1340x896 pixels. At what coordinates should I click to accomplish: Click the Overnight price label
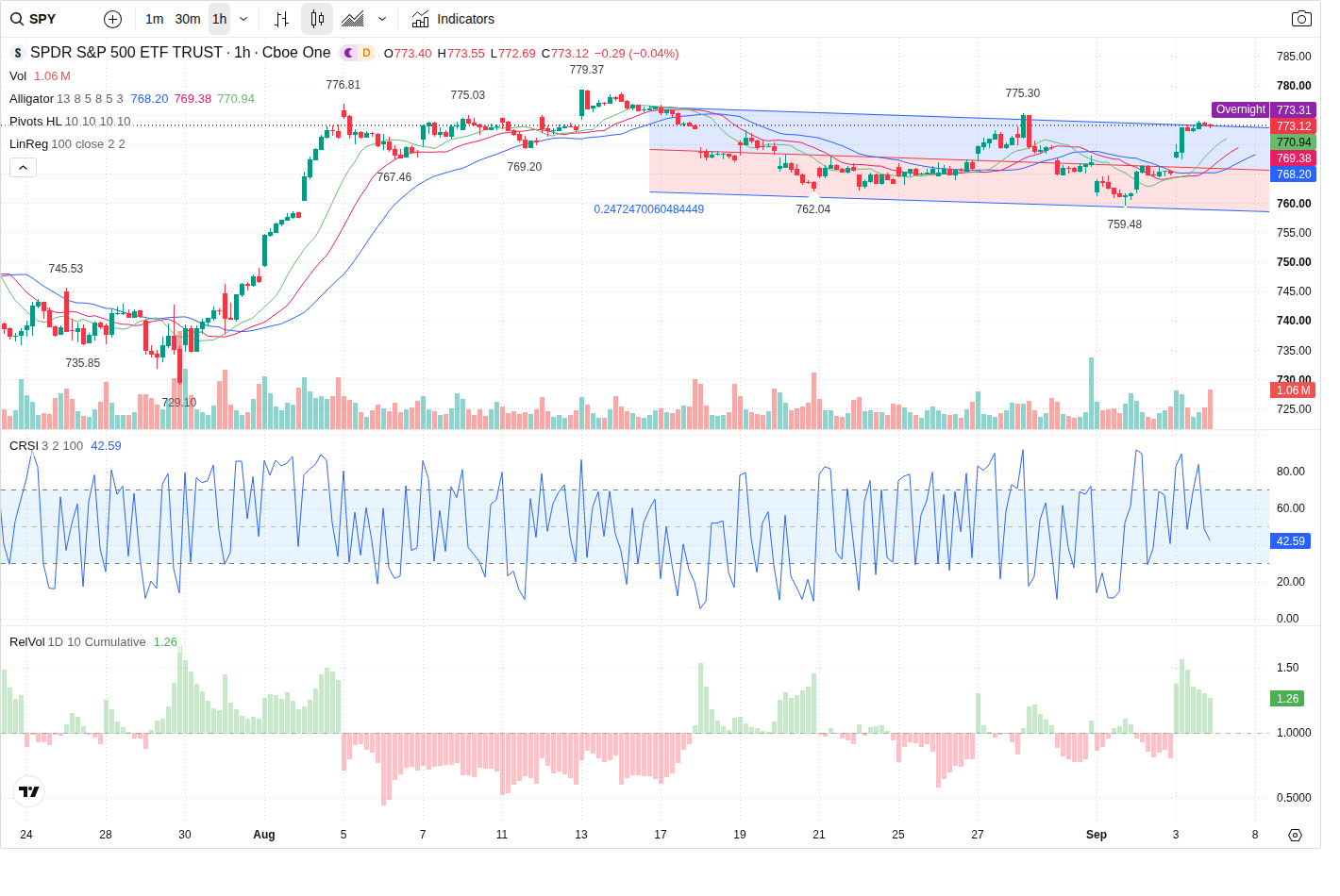point(1240,110)
